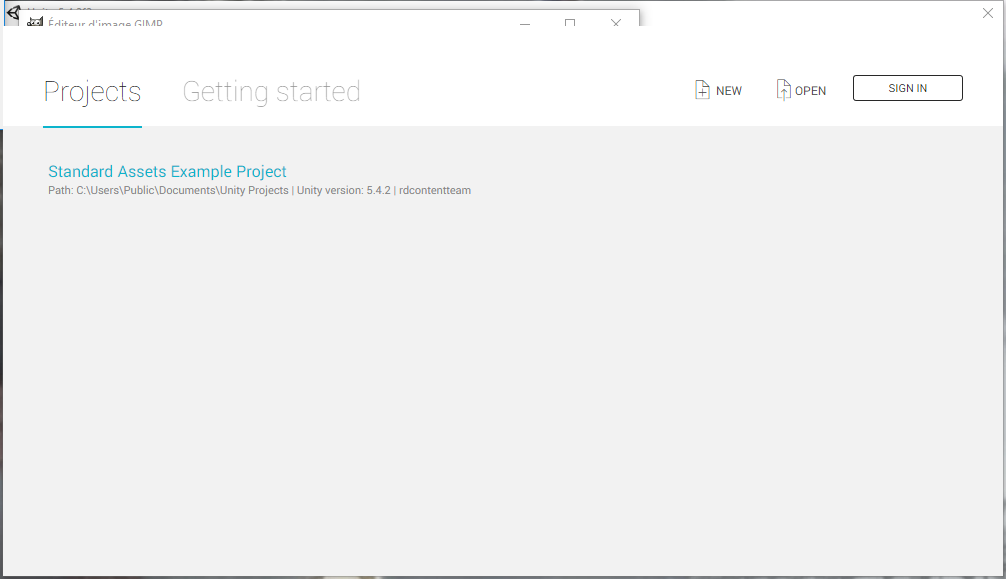The height and width of the screenshot is (579, 1006).
Task: Create a project with NEW
Action: (718, 90)
